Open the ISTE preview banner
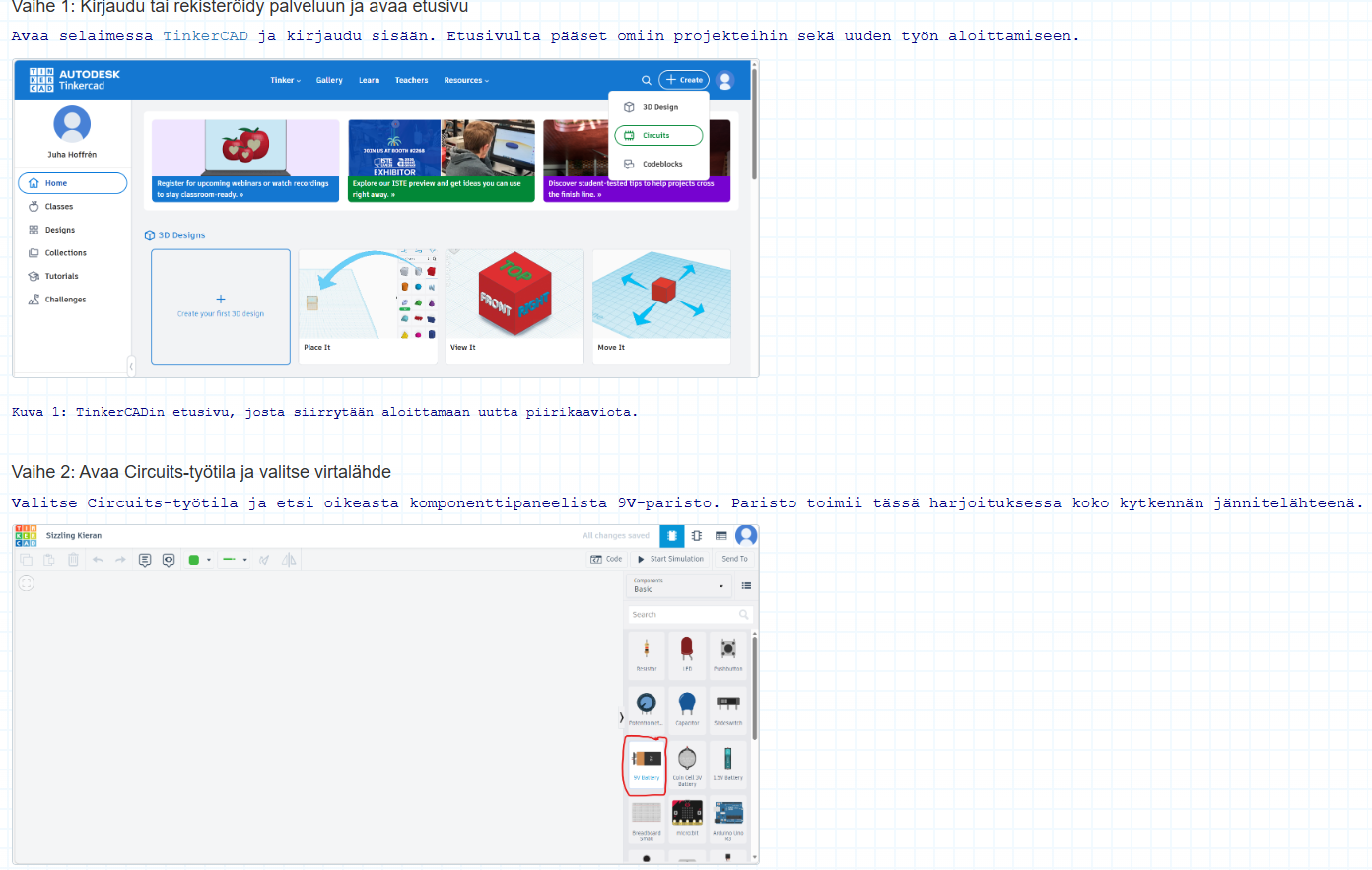1372x870 pixels. [x=442, y=161]
